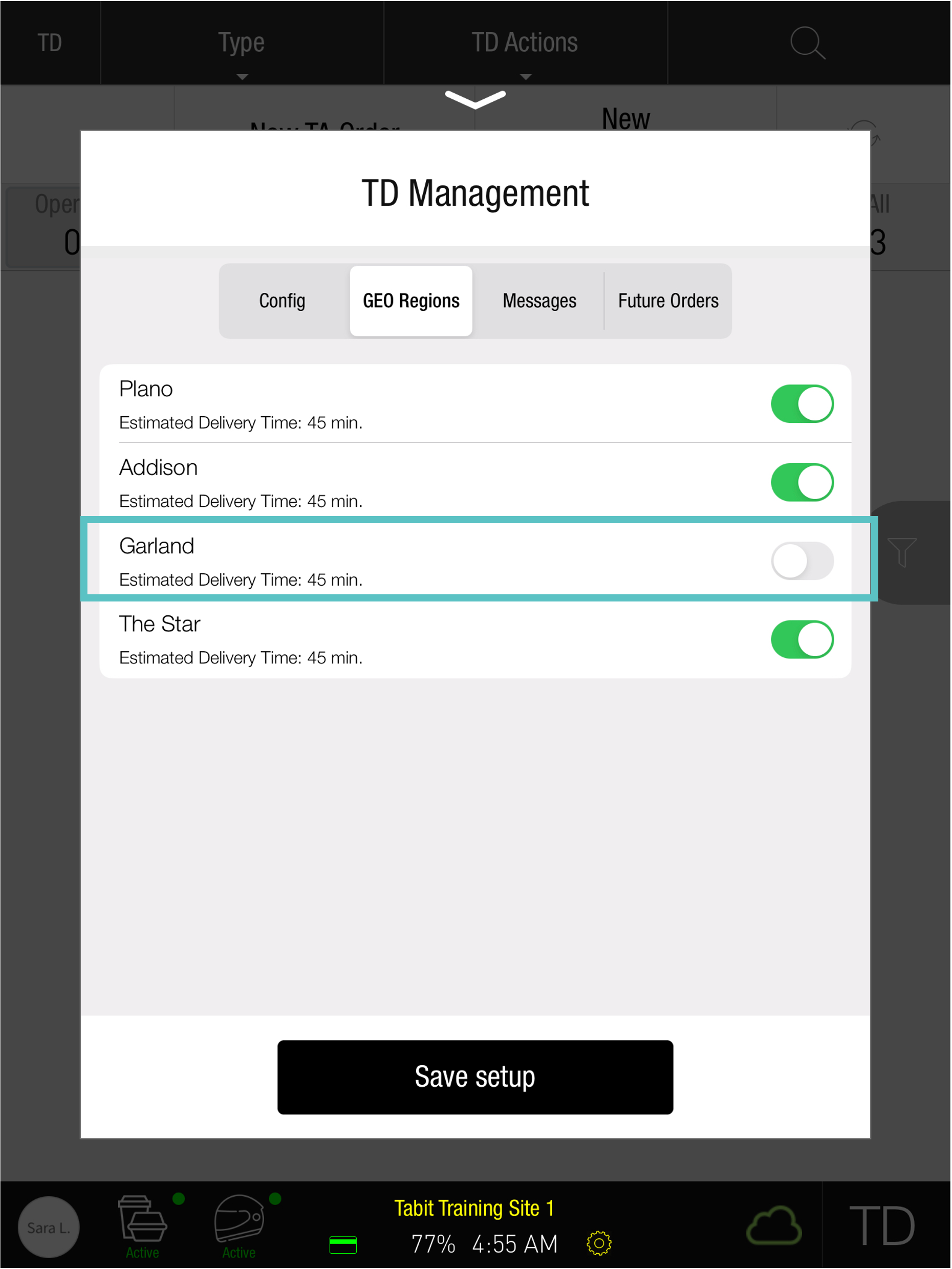
Task: Open the filter funnel icon
Action: [x=902, y=552]
